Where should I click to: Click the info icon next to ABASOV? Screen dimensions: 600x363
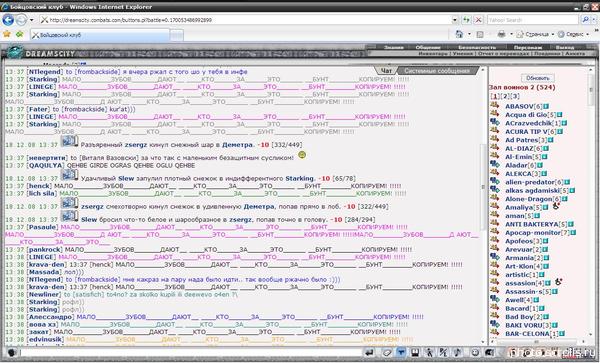coord(546,106)
